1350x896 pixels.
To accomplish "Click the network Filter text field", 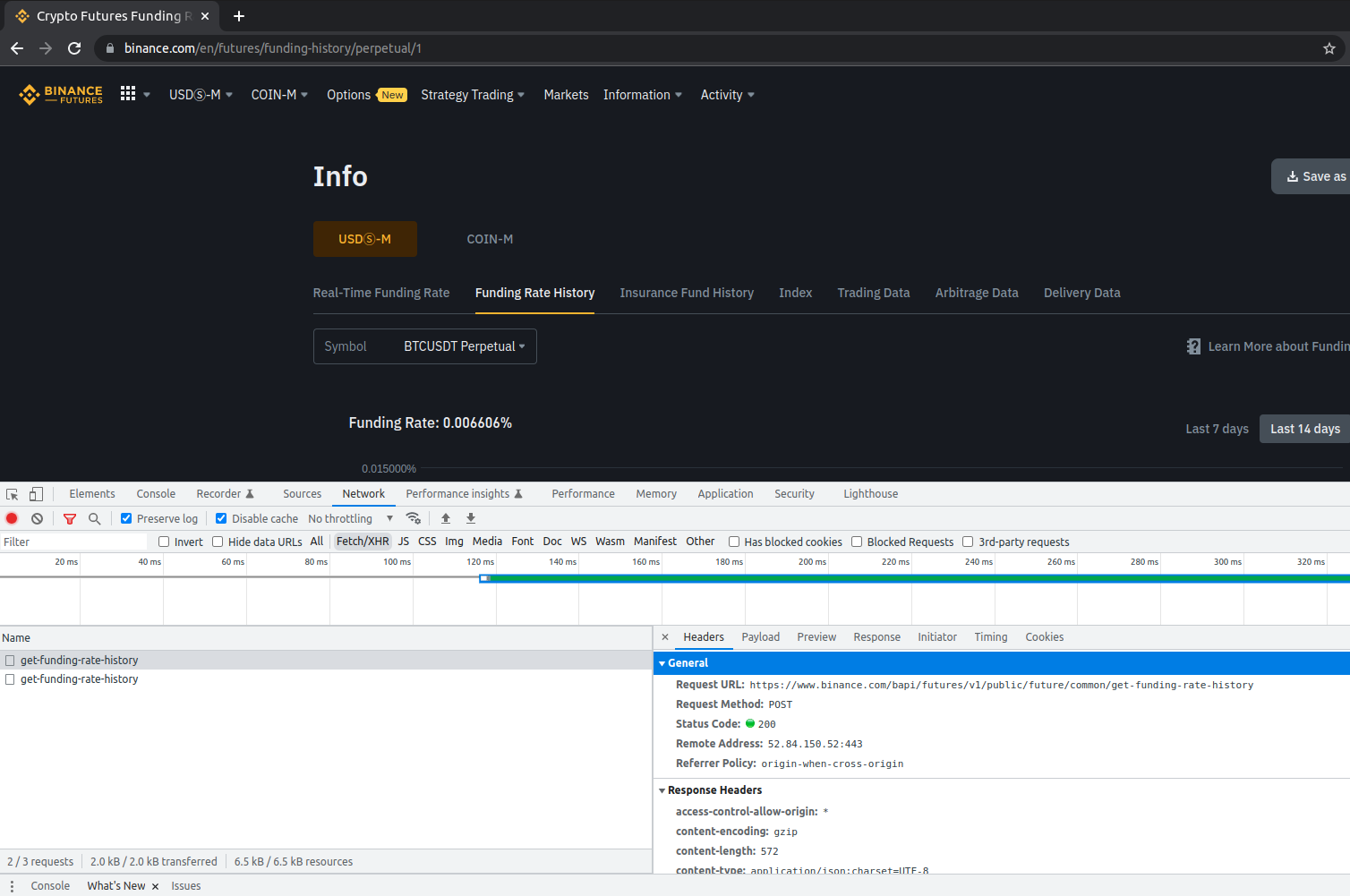I will (73, 542).
